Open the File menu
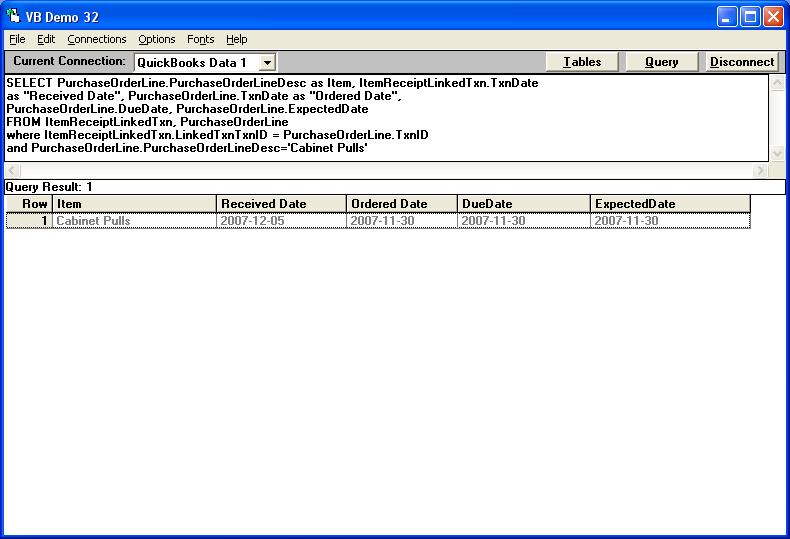The height and width of the screenshot is (539, 790). (17, 39)
